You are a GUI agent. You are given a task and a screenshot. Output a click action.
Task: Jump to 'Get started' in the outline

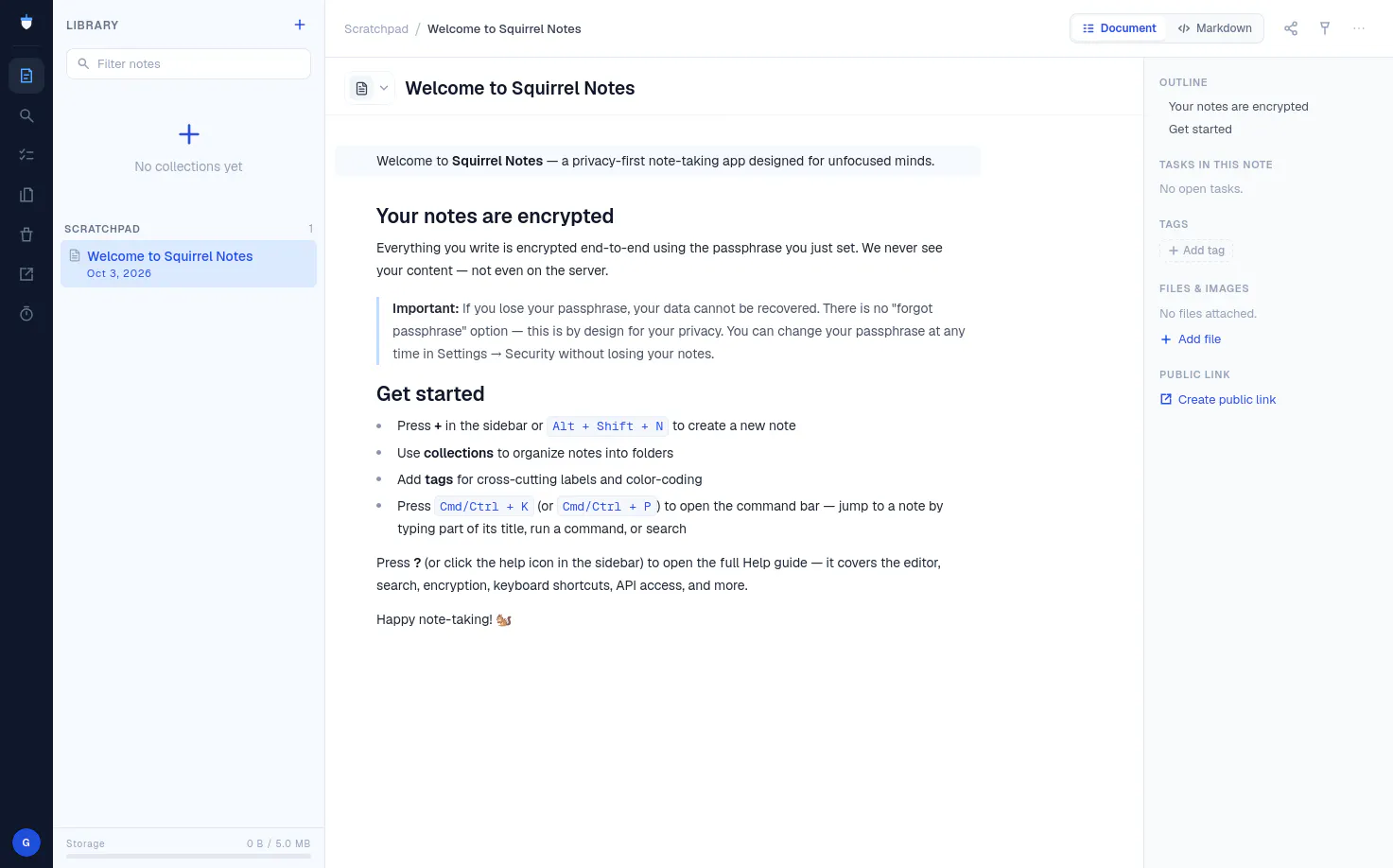point(1200,130)
